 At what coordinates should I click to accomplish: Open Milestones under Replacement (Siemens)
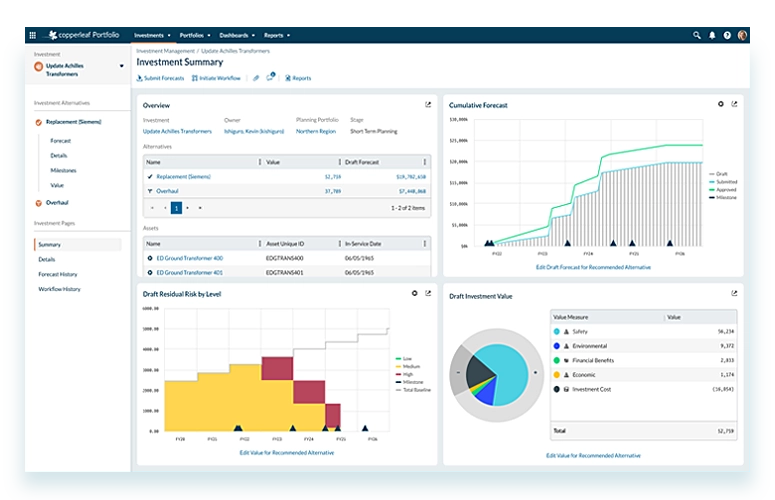point(63,170)
